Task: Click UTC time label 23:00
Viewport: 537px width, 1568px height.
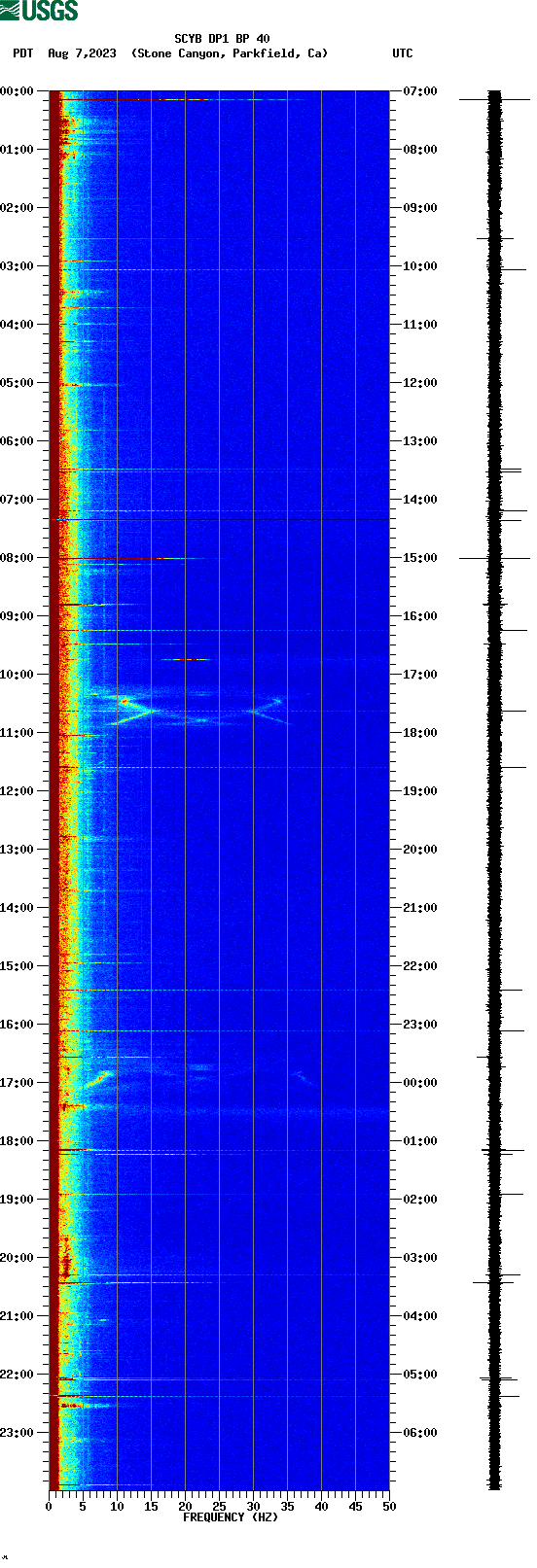Action: click(x=420, y=1025)
